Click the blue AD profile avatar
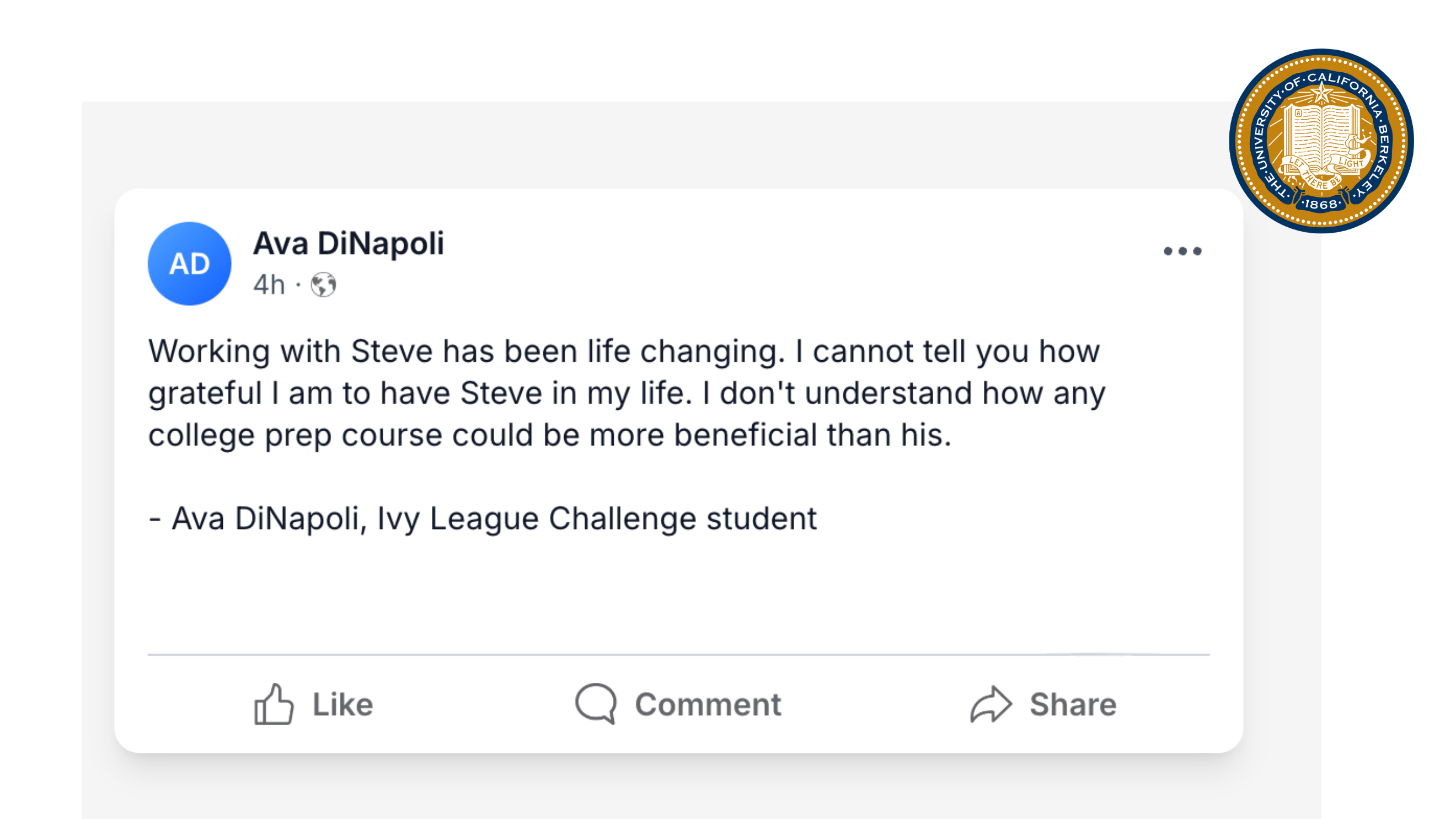This screenshot has width=1456, height=819. [189, 264]
